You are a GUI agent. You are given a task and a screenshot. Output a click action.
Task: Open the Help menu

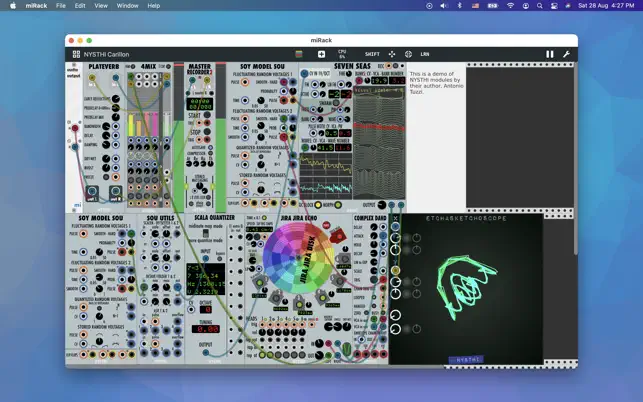[154, 6]
